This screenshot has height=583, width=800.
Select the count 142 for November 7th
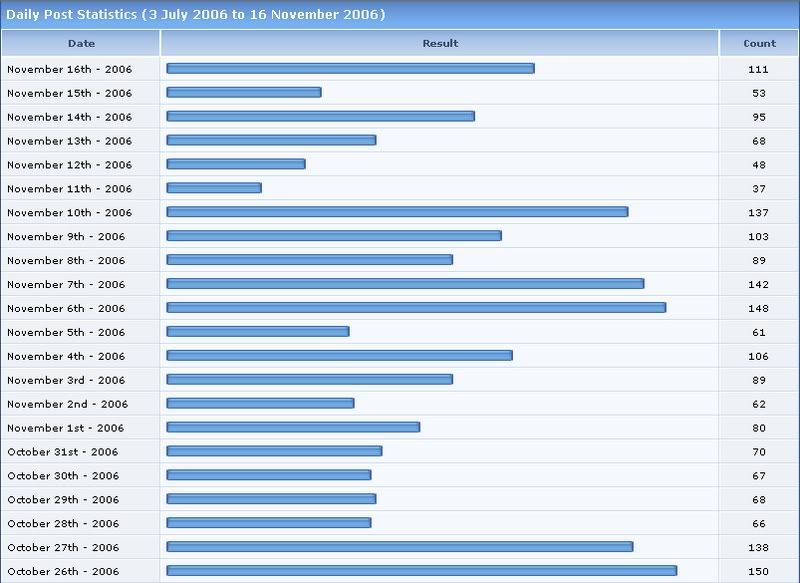tap(759, 285)
